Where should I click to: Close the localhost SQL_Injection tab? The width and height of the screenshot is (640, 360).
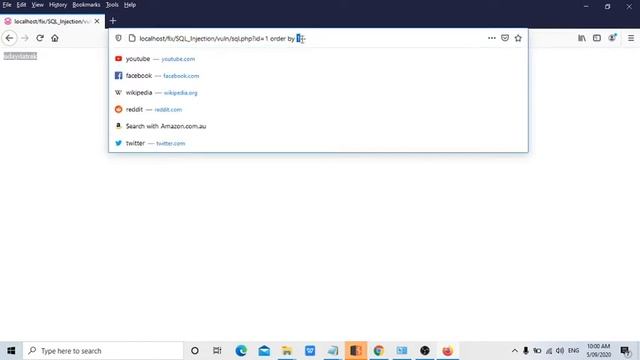coord(97,21)
